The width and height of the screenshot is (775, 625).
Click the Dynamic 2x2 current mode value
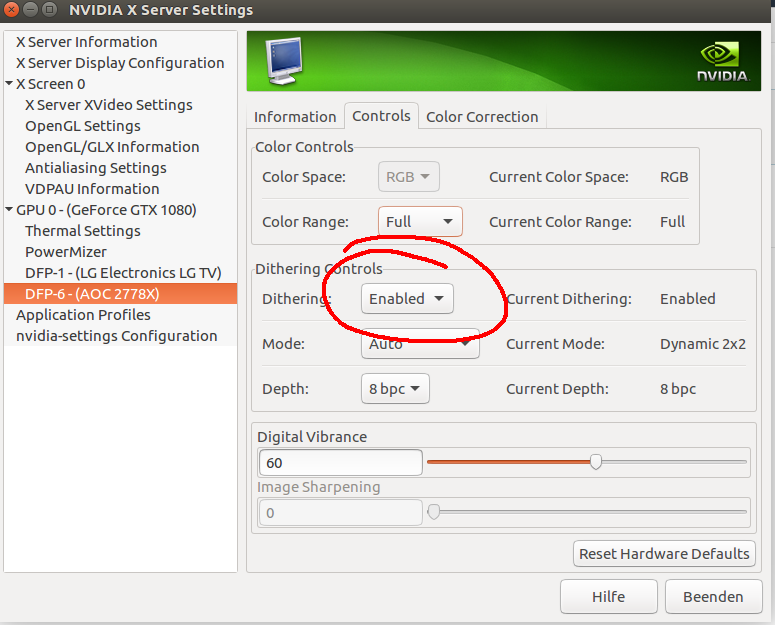(x=703, y=344)
